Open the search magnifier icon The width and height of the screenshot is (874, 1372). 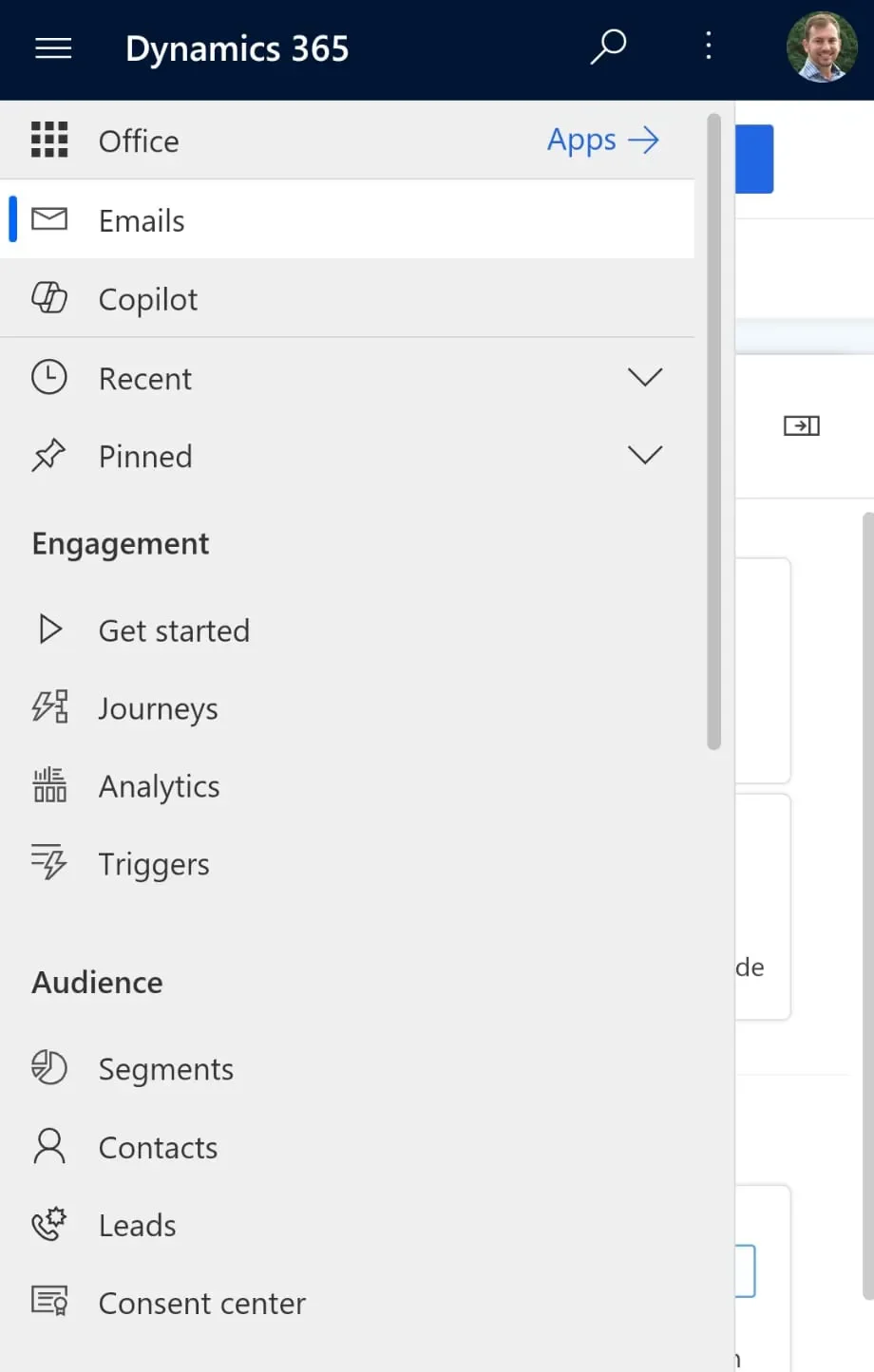(608, 46)
